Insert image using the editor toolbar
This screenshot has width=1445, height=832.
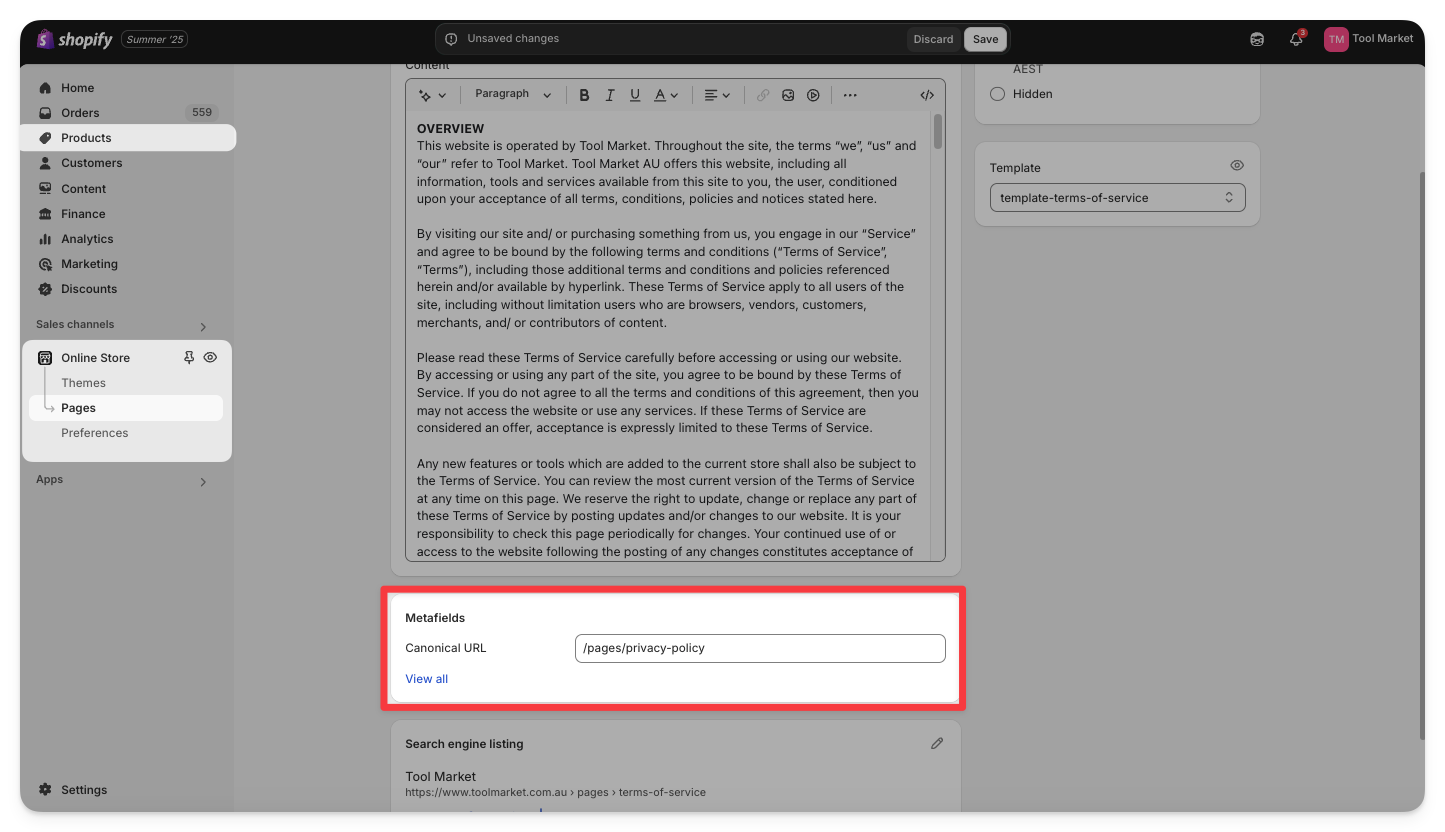(x=788, y=95)
